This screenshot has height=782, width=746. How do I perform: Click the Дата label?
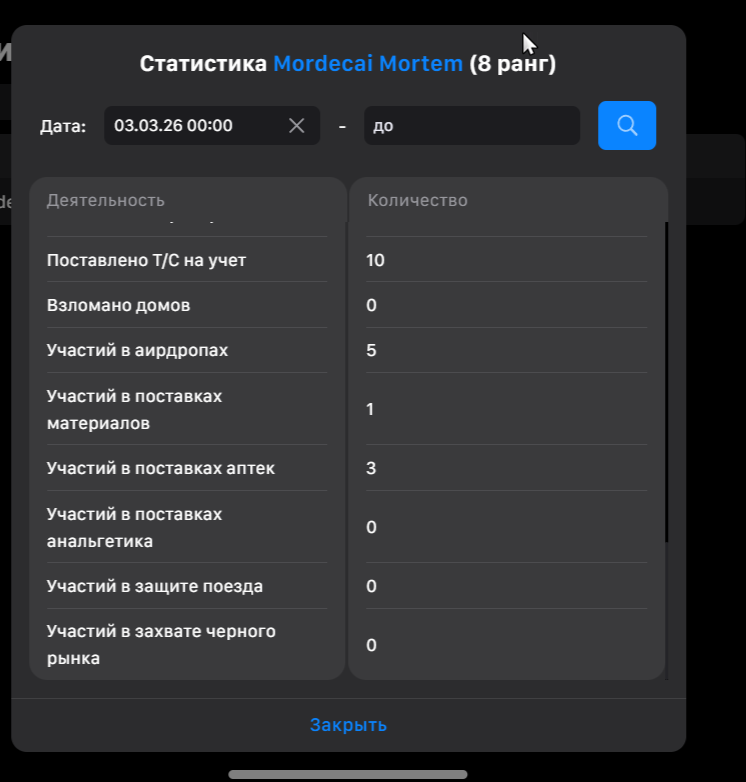pyautogui.click(x=63, y=126)
